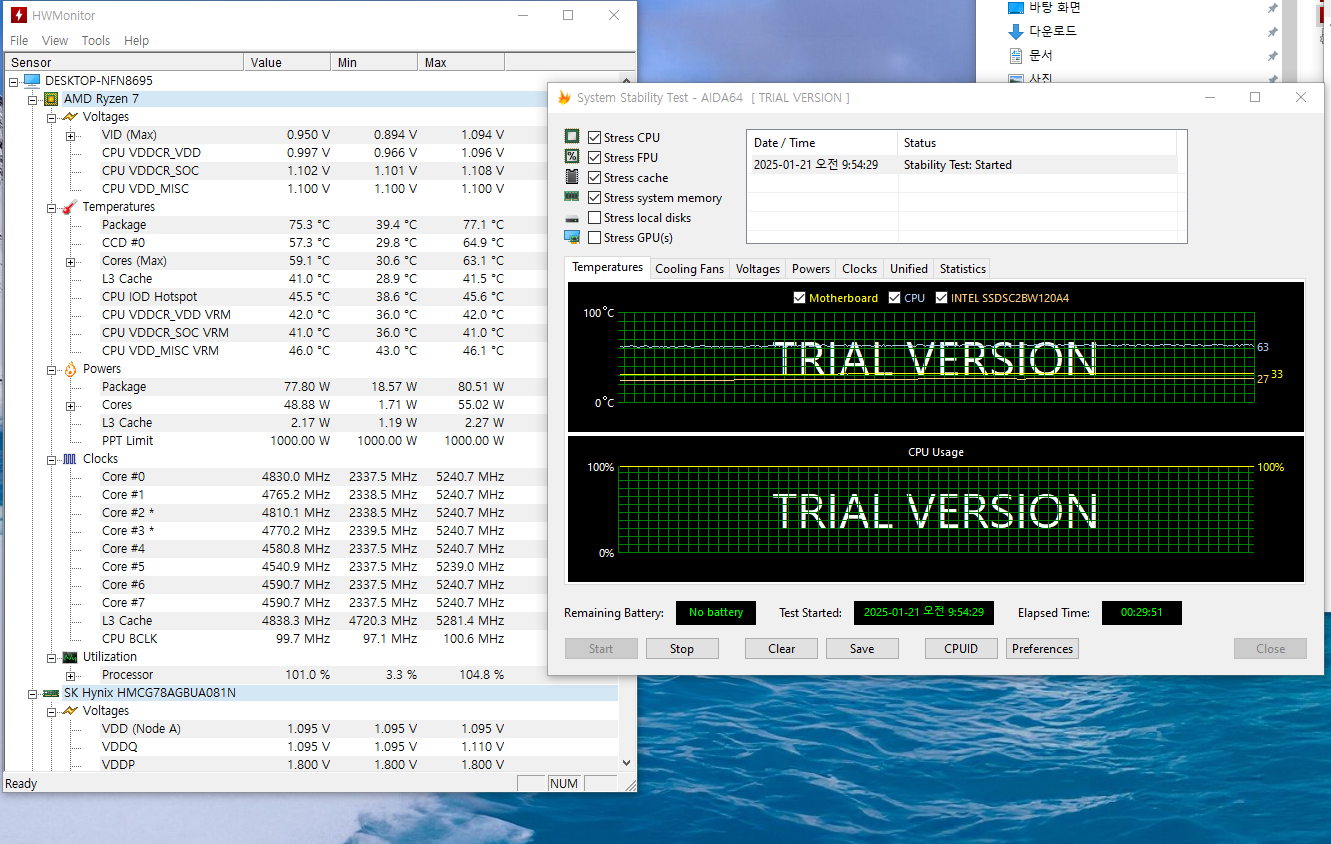The width and height of the screenshot is (1331, 844).
Task: Toggle the CPU graph checkbox
Action: 894,298
